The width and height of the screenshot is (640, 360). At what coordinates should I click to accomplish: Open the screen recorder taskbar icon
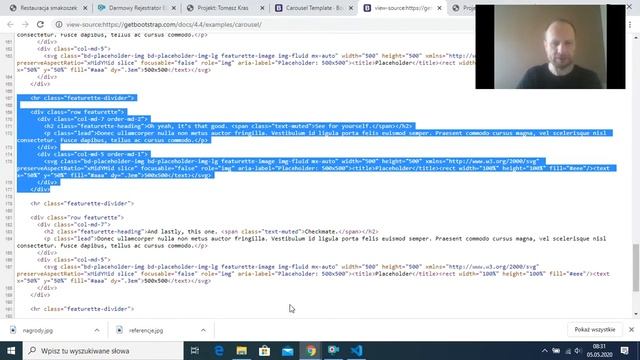pyautogui.click(x=333, y=351)
